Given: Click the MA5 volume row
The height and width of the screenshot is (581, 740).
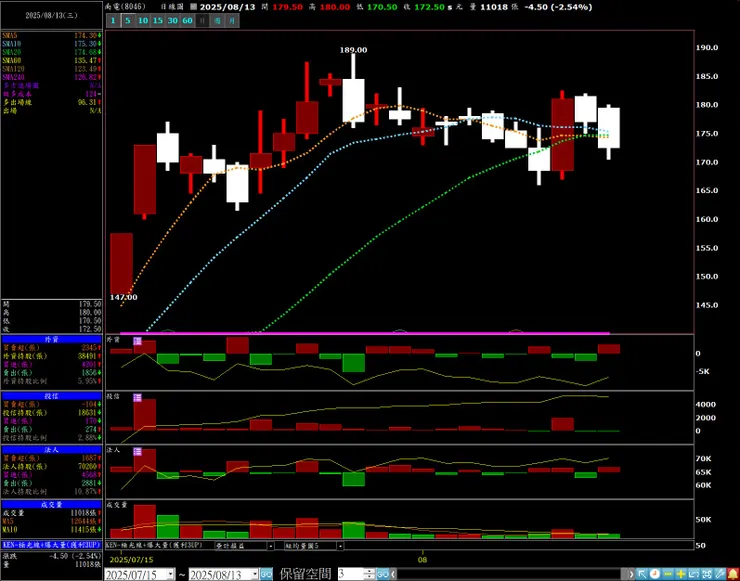Looking at the screenshot, I should tap(51, 522).
